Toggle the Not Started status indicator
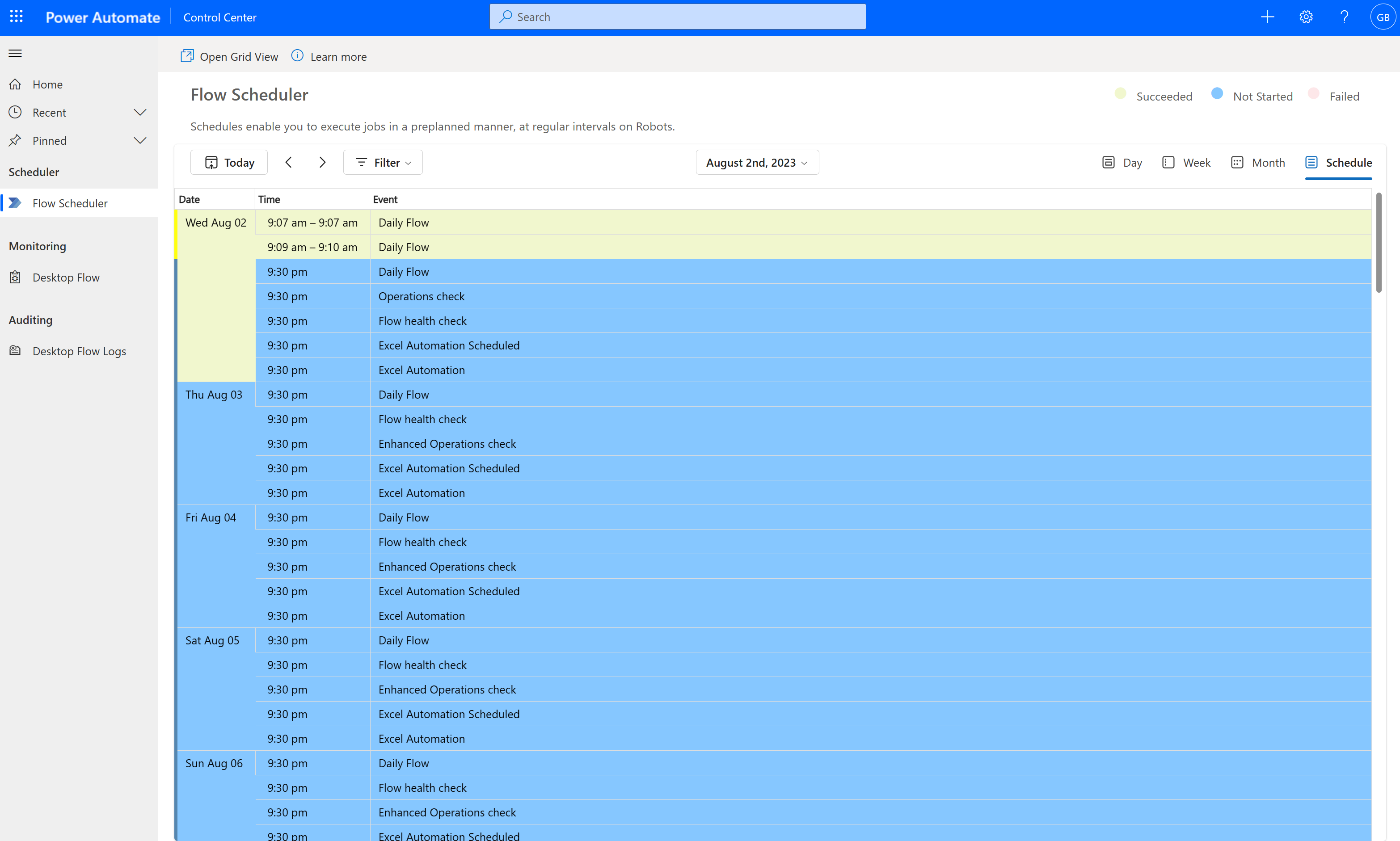Screen dimensions: 1400x841 [x=1218, y=95]
